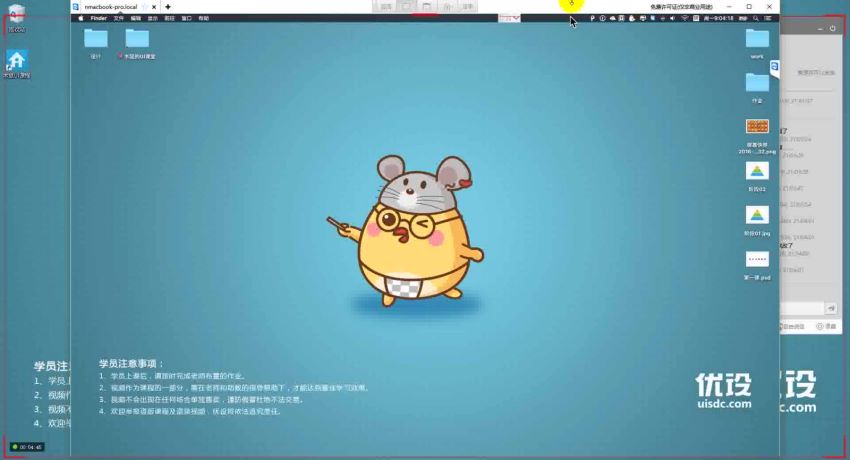Open the 窗口 menu in Finder
Screen dimensions: 850x460
186,18
